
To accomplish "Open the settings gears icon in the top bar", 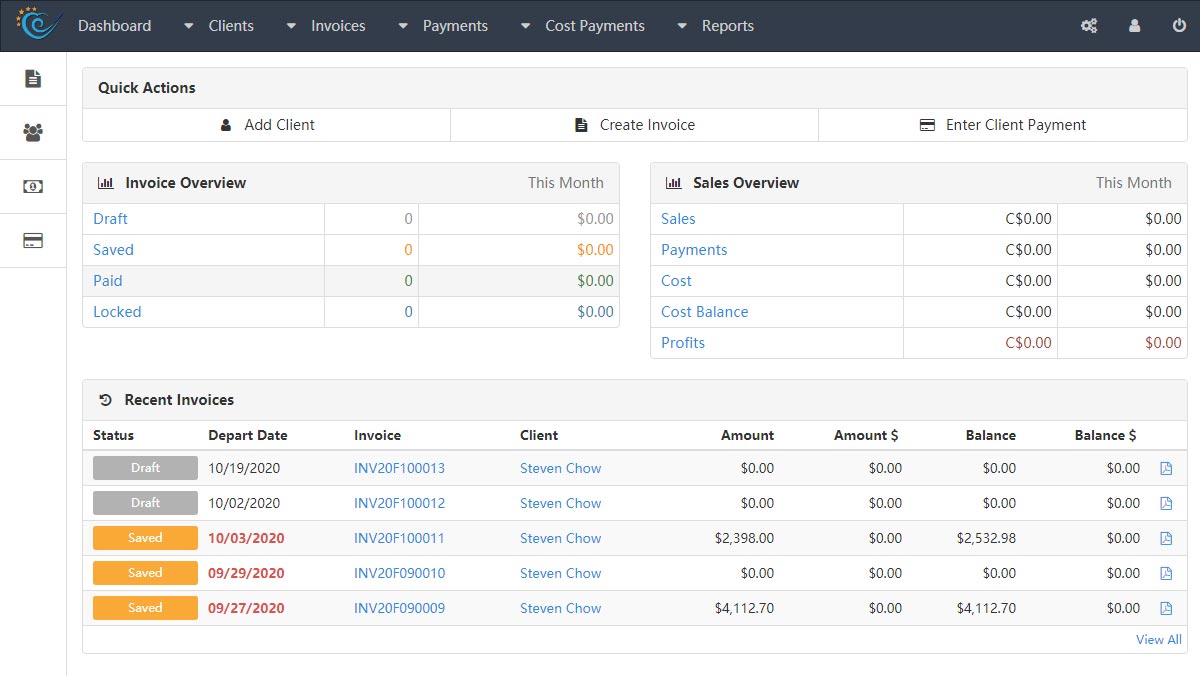I will [x=1089, y=26].
